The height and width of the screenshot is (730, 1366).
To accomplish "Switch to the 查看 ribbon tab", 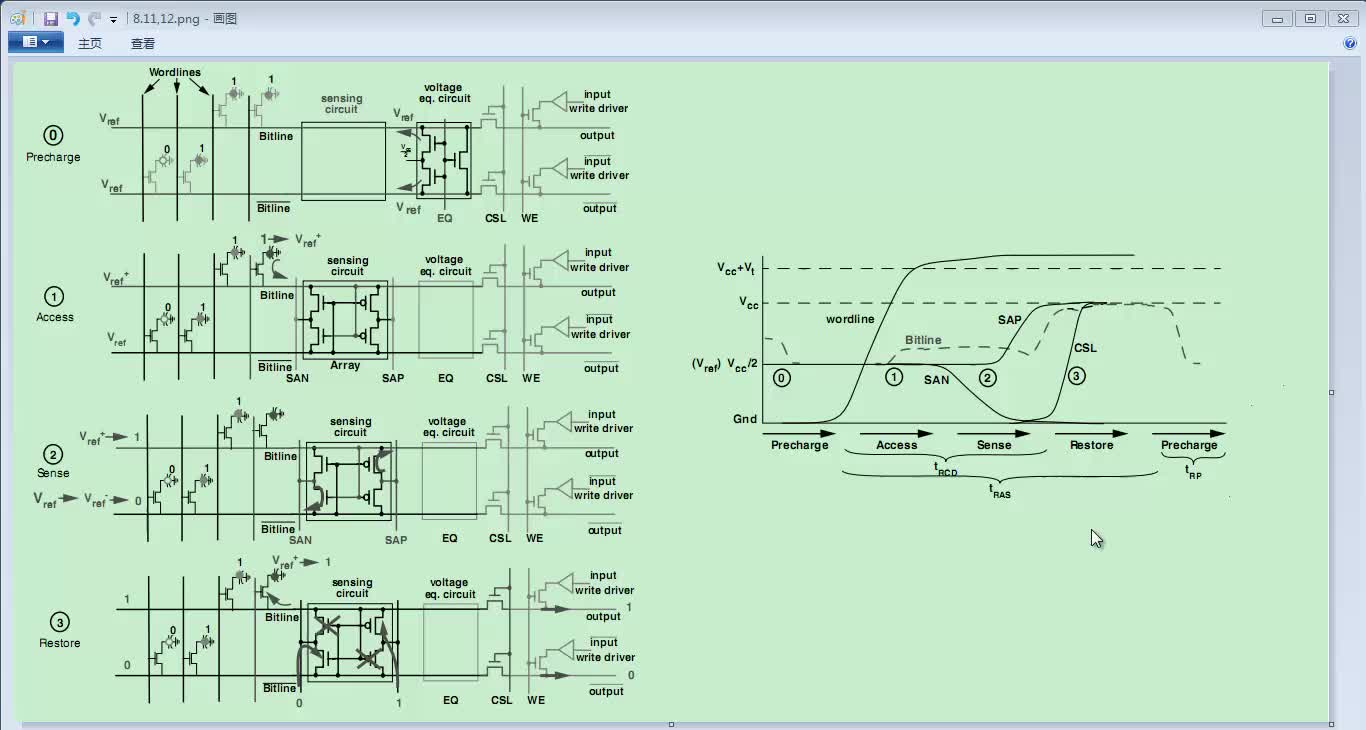I will (143, 43).
